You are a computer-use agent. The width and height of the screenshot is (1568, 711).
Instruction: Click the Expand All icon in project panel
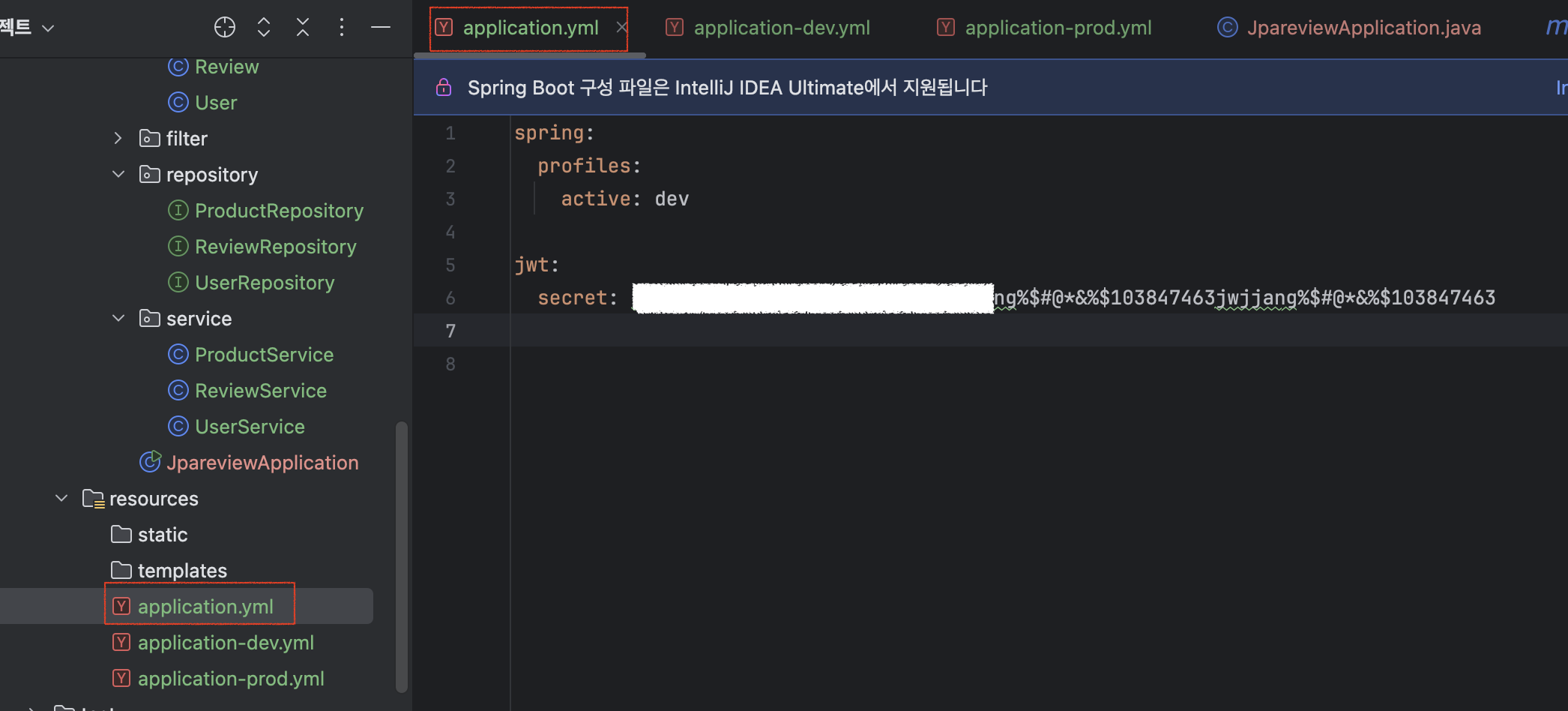coord(264,28)
